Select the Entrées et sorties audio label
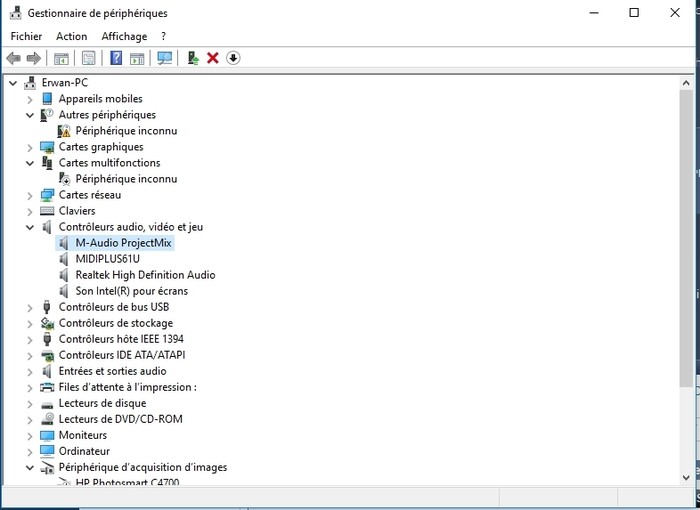The image size is (700, 510). [112, 371]
